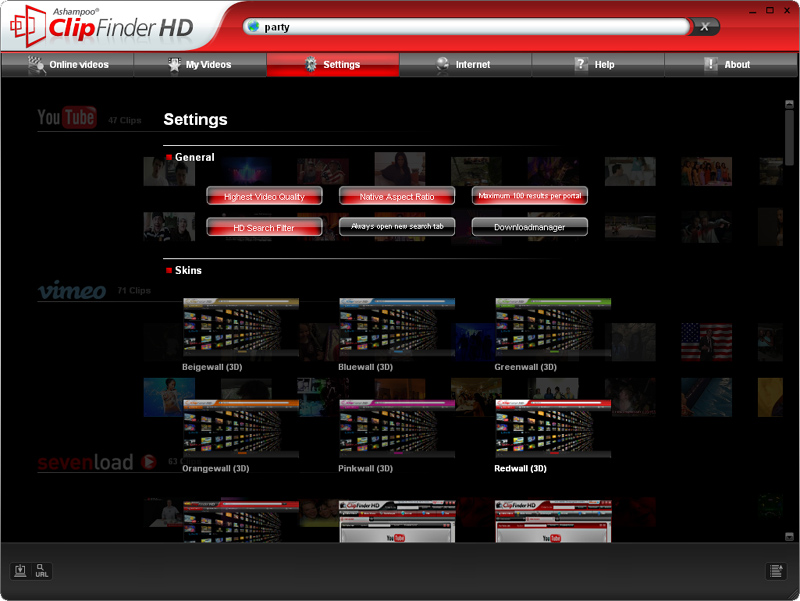Click the URL search icon
The height and width of the screenshot is (601, 800).
pos(42,571)
